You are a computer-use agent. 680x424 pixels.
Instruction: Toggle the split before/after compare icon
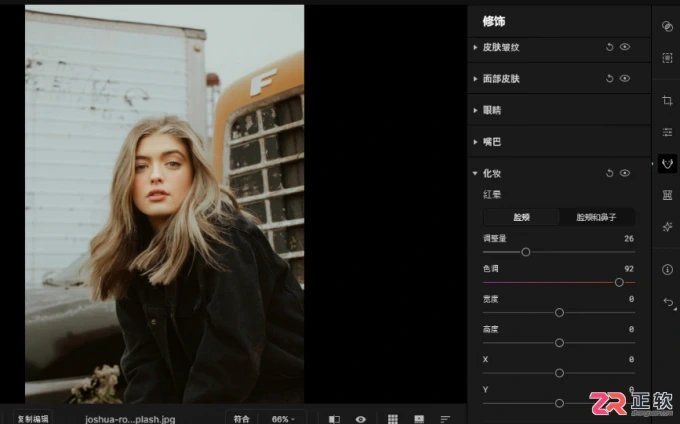point(334,419)
